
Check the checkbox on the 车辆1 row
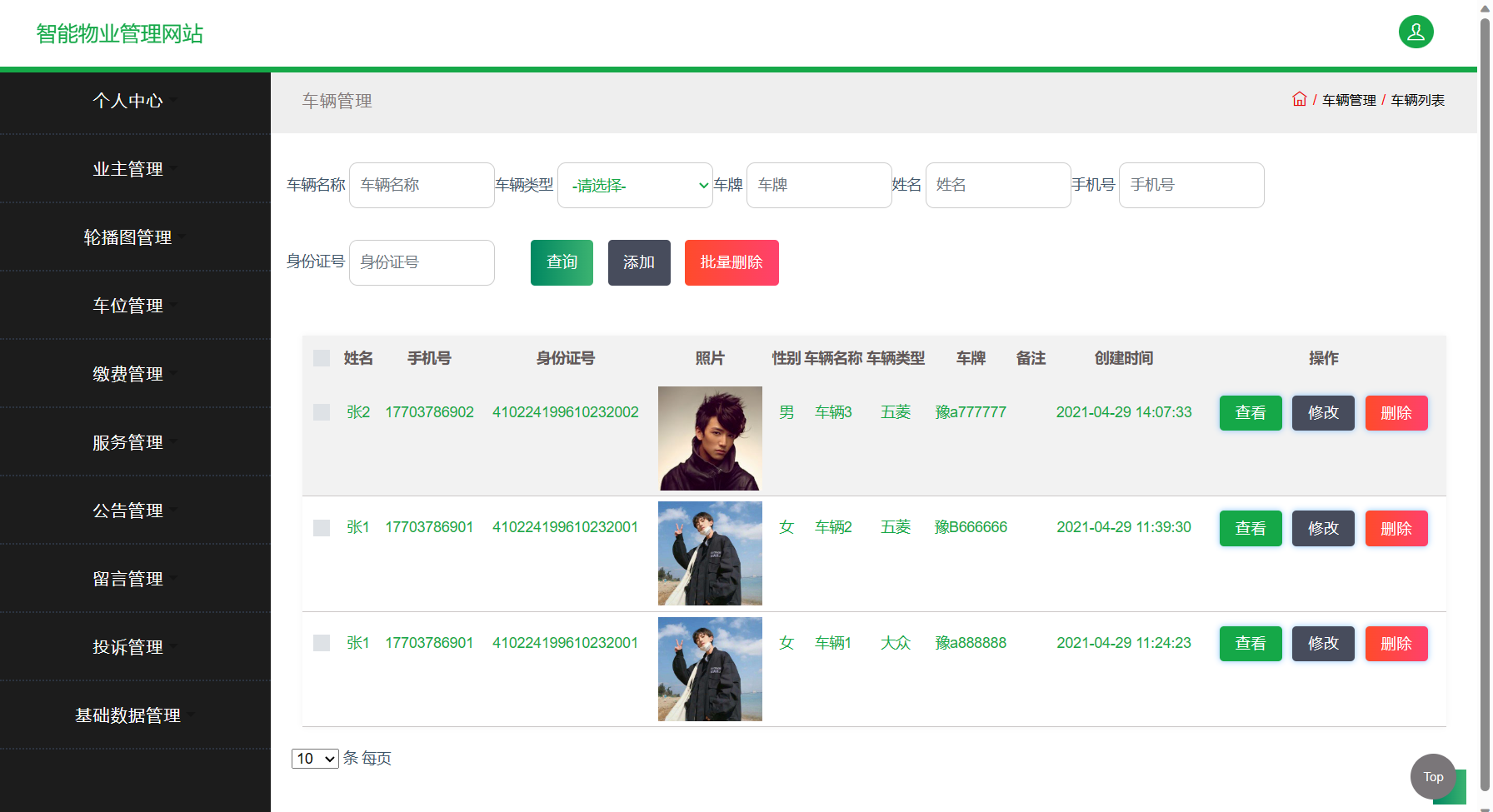pyautogui.click(x=322, y=642)
